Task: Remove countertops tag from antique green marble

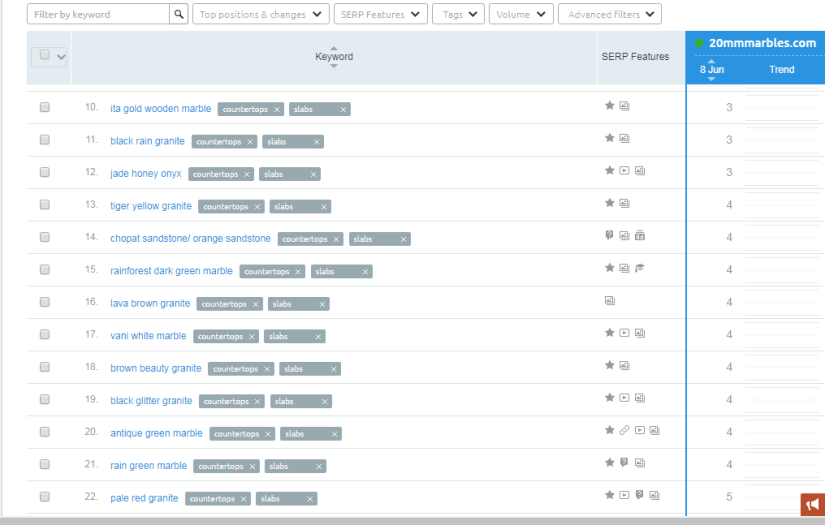Action: pos(268,435)
